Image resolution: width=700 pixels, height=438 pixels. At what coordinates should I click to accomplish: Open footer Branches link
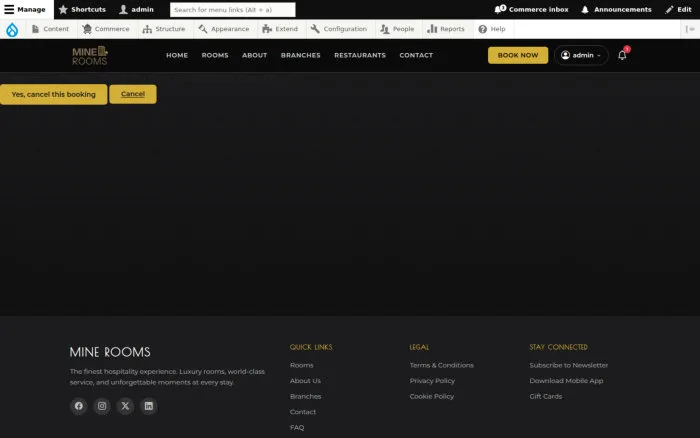tap(305, 396)
